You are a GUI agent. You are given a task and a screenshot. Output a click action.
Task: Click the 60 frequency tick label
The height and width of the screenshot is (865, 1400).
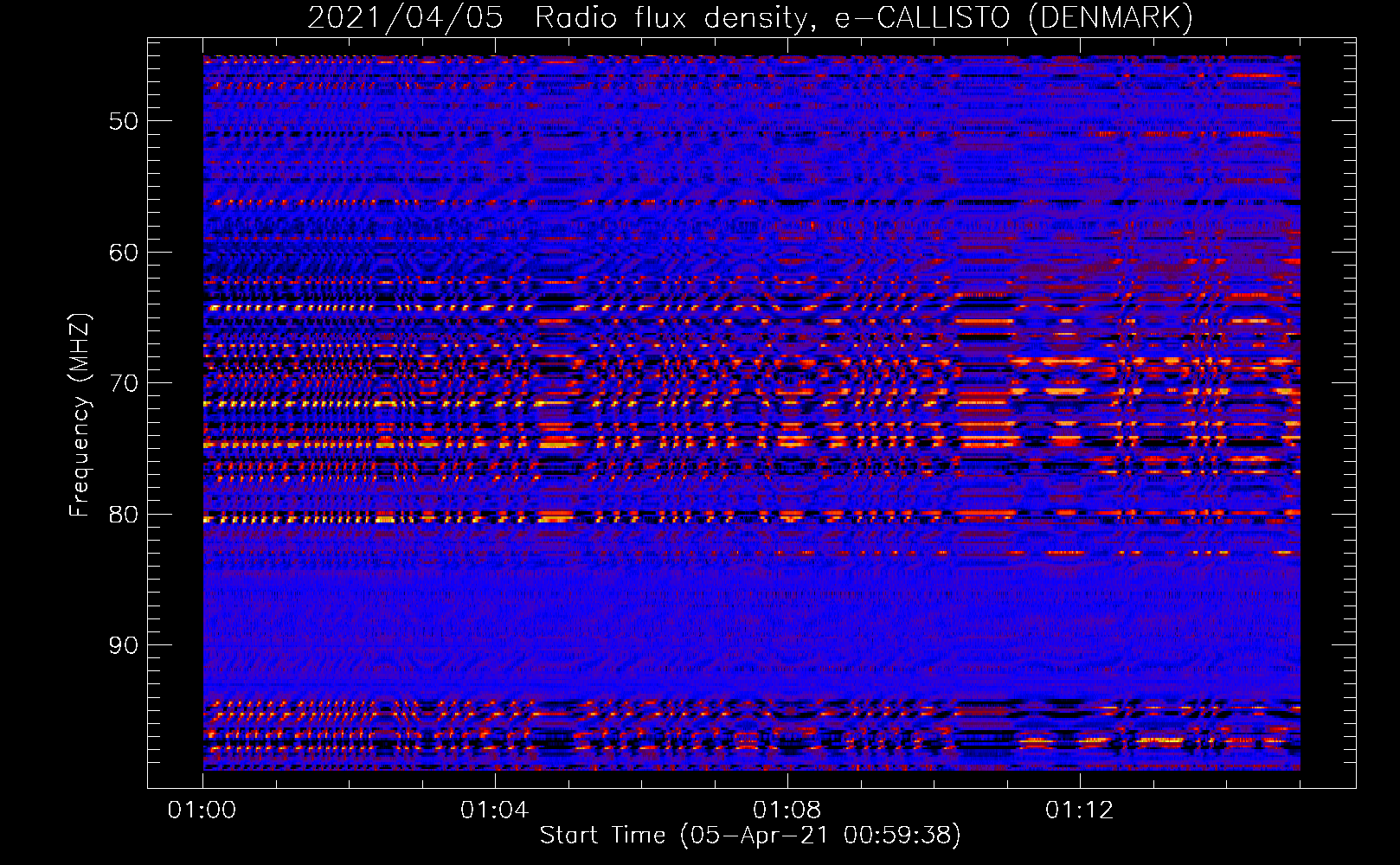point(124,253)
